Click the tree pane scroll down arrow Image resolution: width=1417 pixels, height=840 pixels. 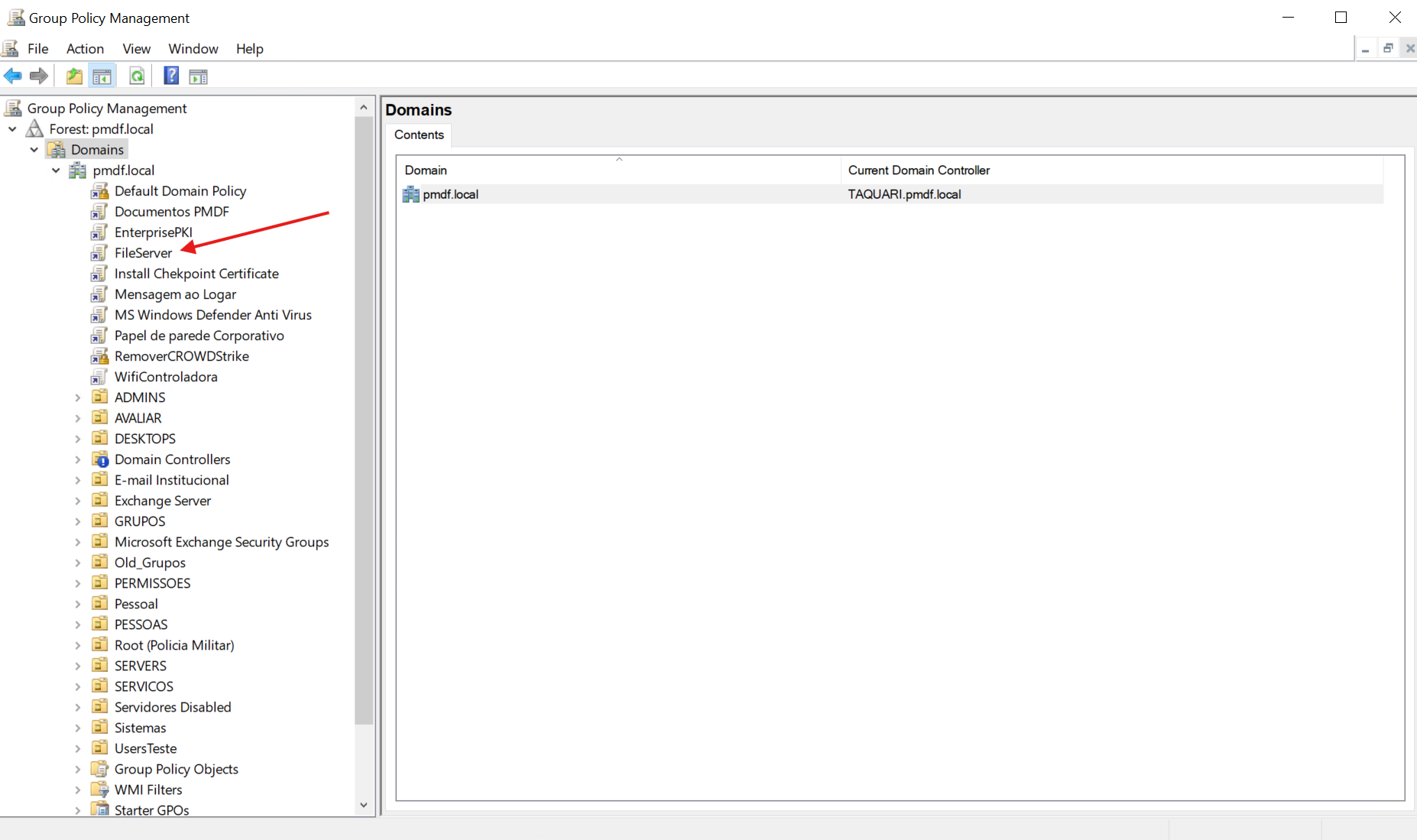tap(364, 805)
